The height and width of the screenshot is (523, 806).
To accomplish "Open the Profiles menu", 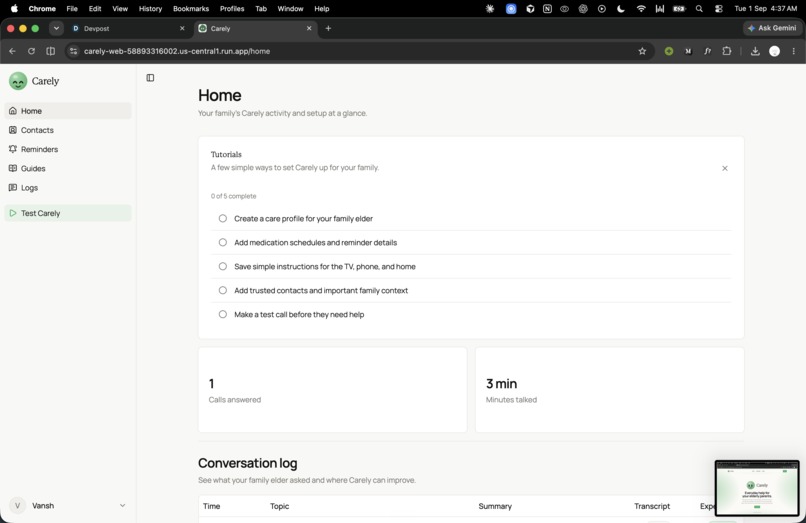I will 232,8.
